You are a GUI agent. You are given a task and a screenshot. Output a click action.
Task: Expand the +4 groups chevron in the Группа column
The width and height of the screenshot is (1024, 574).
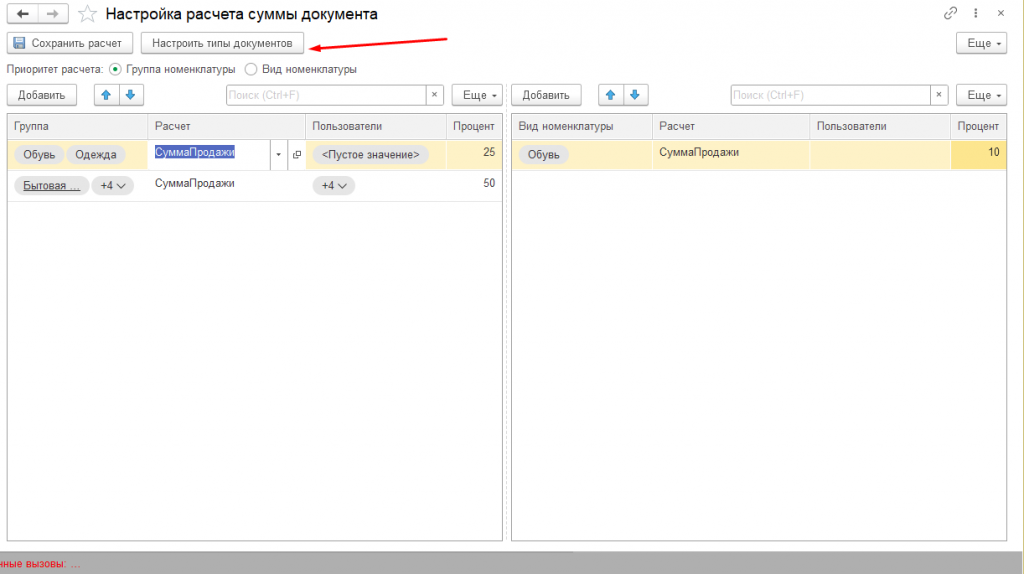click(112, 185)
